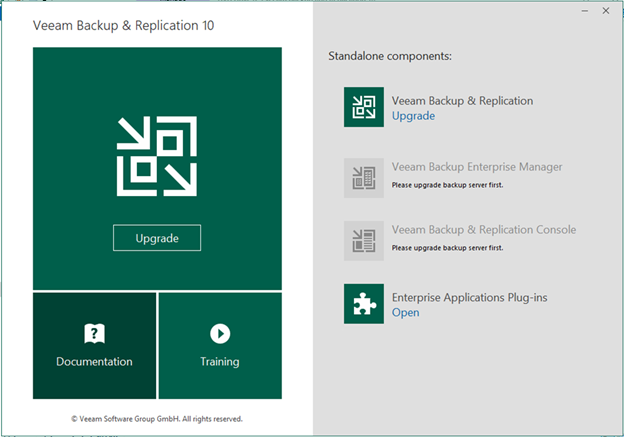The width and height of the screenshot is (624, 437).
Task: Open the Training tile
Action: (220, 345)
